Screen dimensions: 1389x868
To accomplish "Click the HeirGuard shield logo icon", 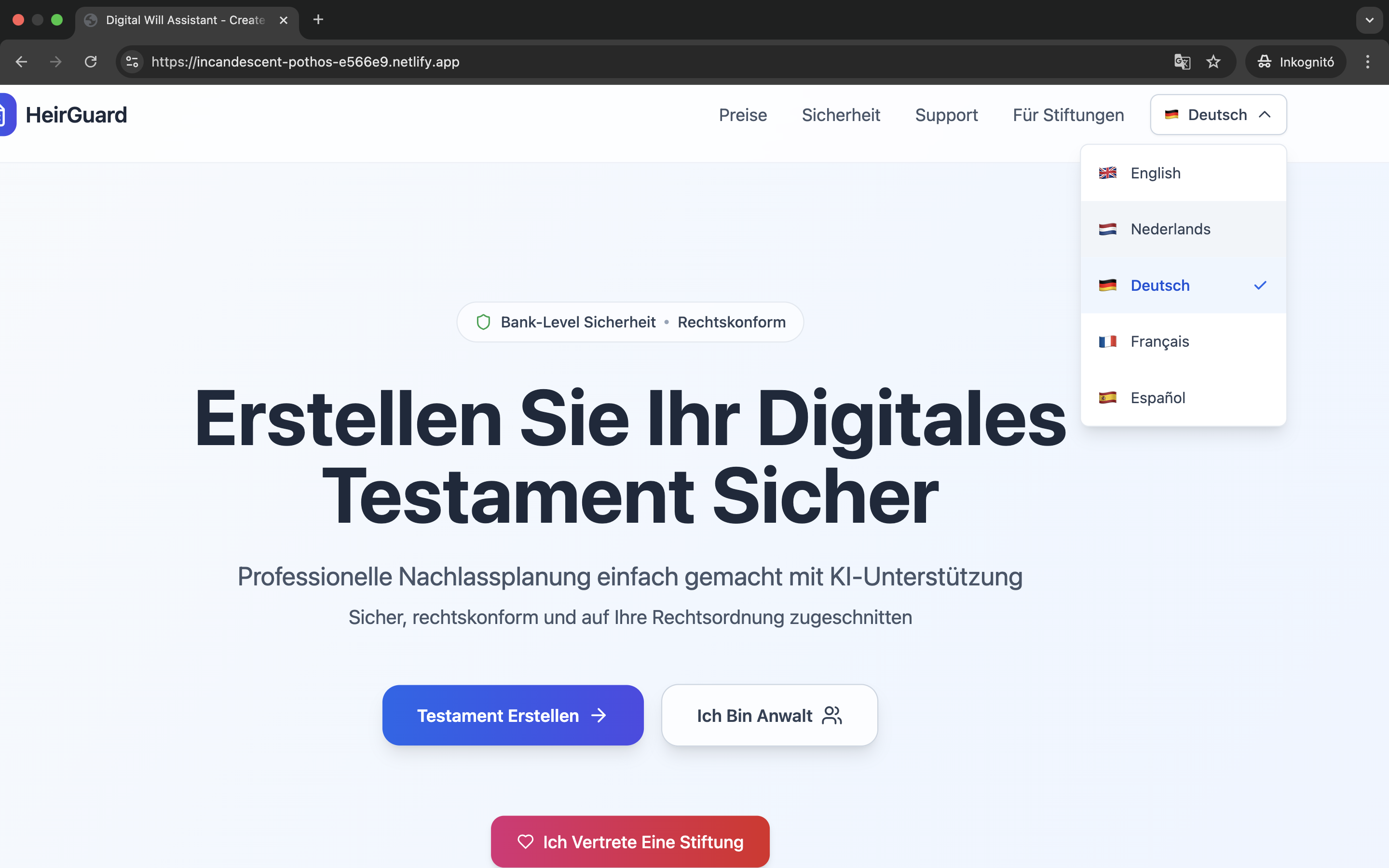I will point(6,115).
